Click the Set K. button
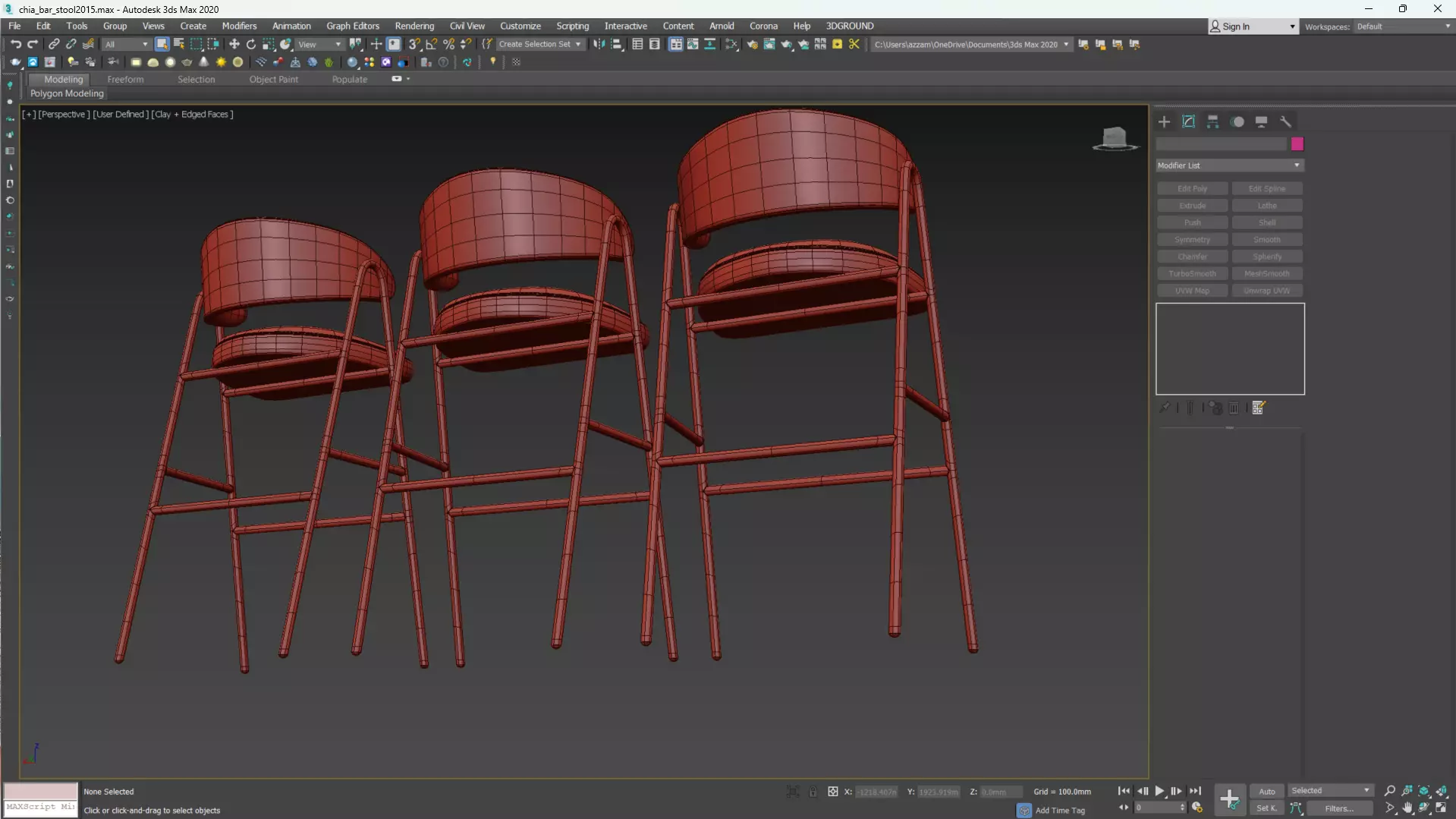The width and height of the screenshot is (1456, 819). 1266,808
